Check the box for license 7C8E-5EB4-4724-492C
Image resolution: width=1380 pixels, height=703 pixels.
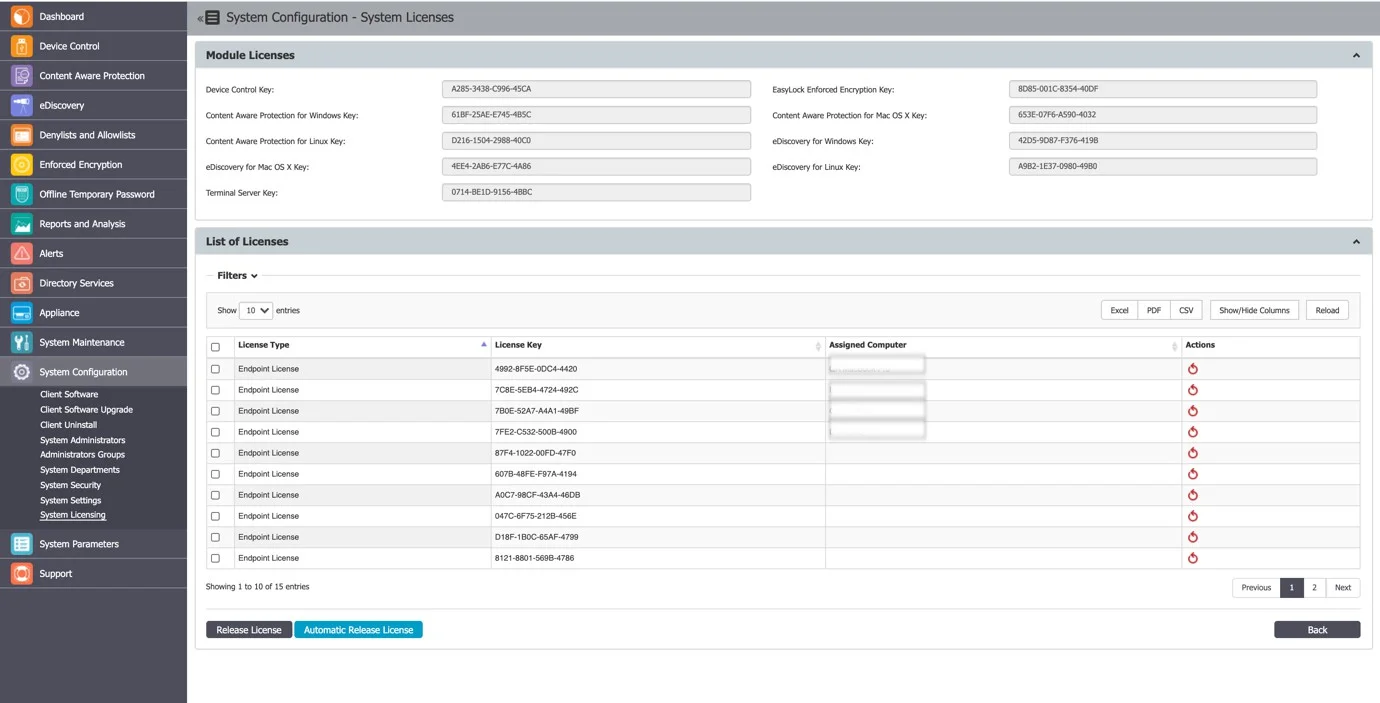pos(215,390)
